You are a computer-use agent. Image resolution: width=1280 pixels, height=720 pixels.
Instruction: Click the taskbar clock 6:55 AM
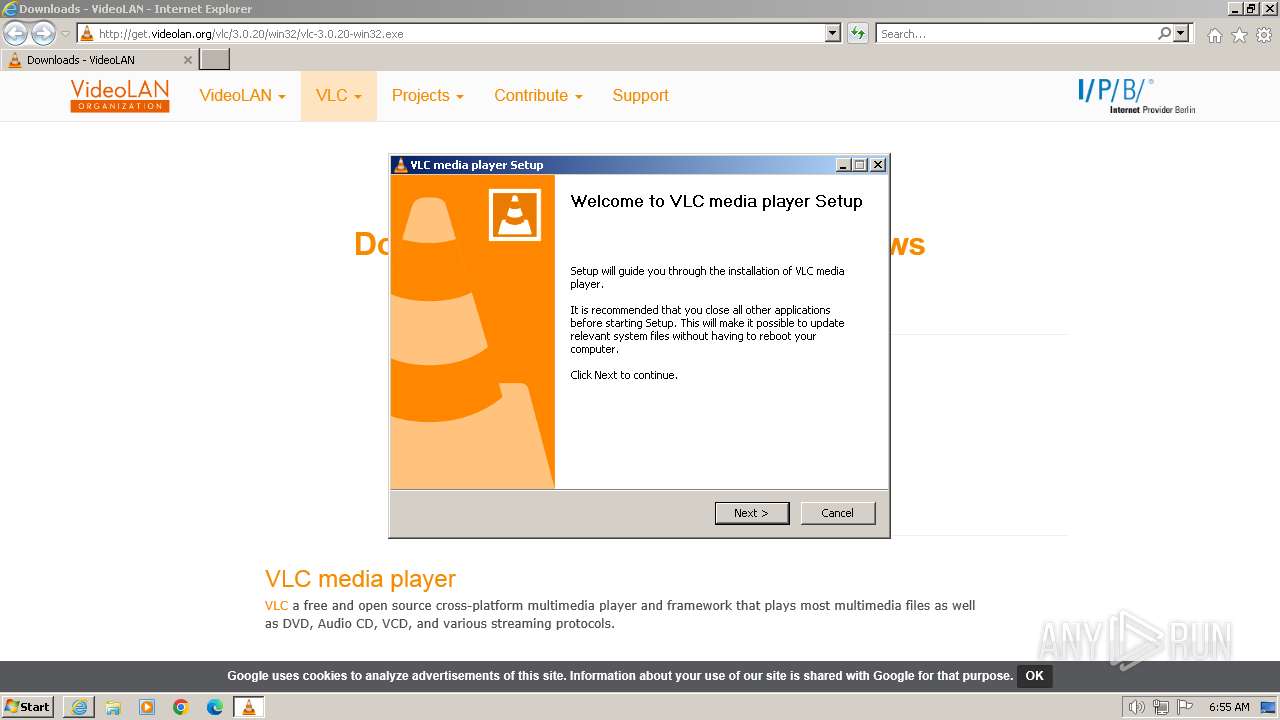pyautogui.click(x=1229, y=707)
